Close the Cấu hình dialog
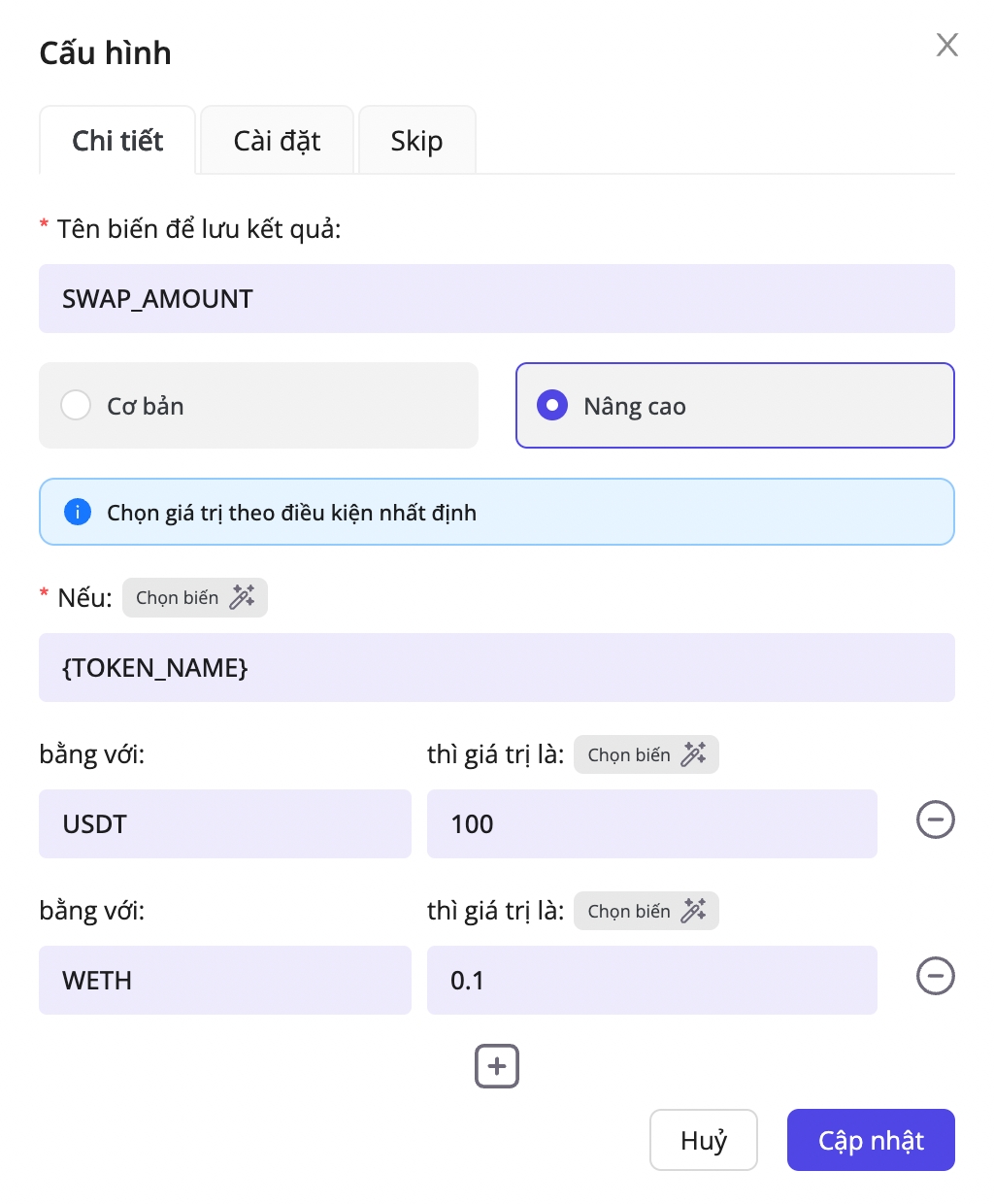 tap(946, 45)
